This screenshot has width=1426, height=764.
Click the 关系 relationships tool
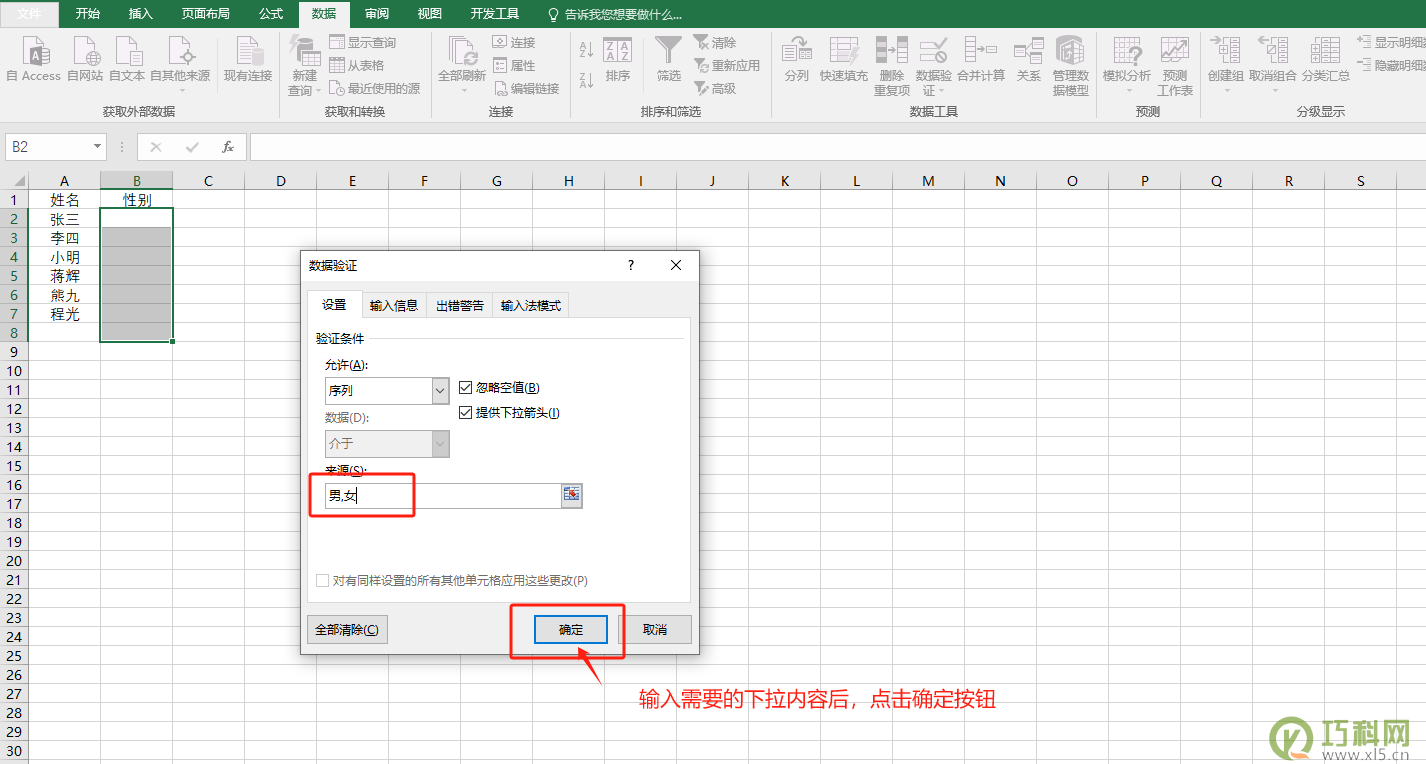(1029, 58)
